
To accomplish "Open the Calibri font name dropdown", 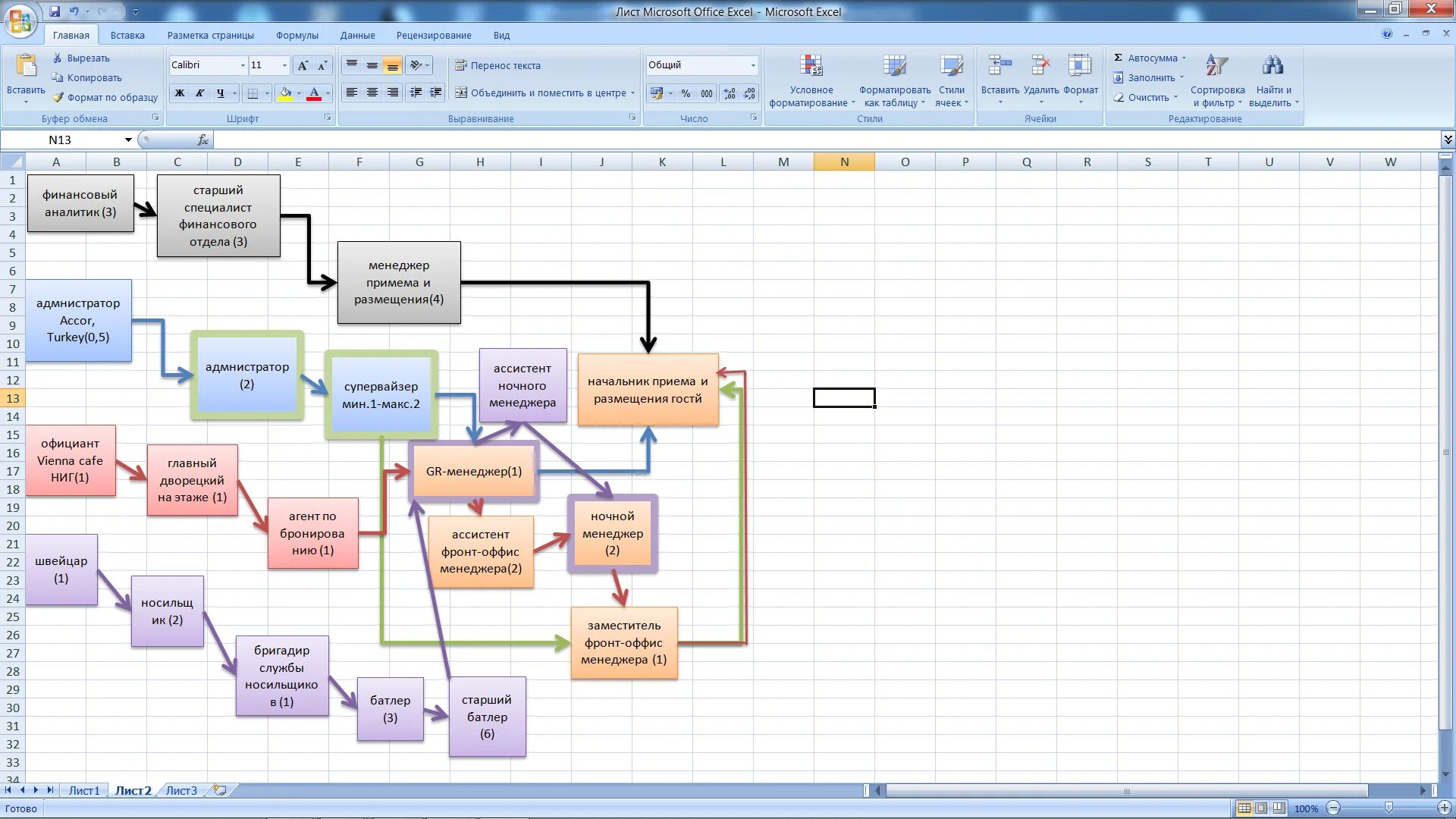I will point(243,65).
